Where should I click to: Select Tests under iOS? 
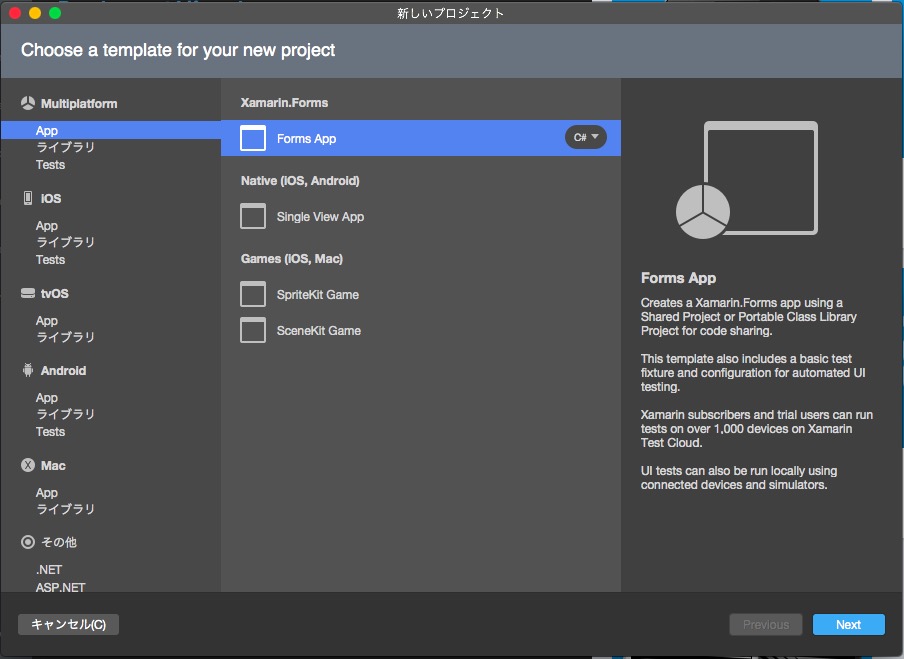(50, 260)
